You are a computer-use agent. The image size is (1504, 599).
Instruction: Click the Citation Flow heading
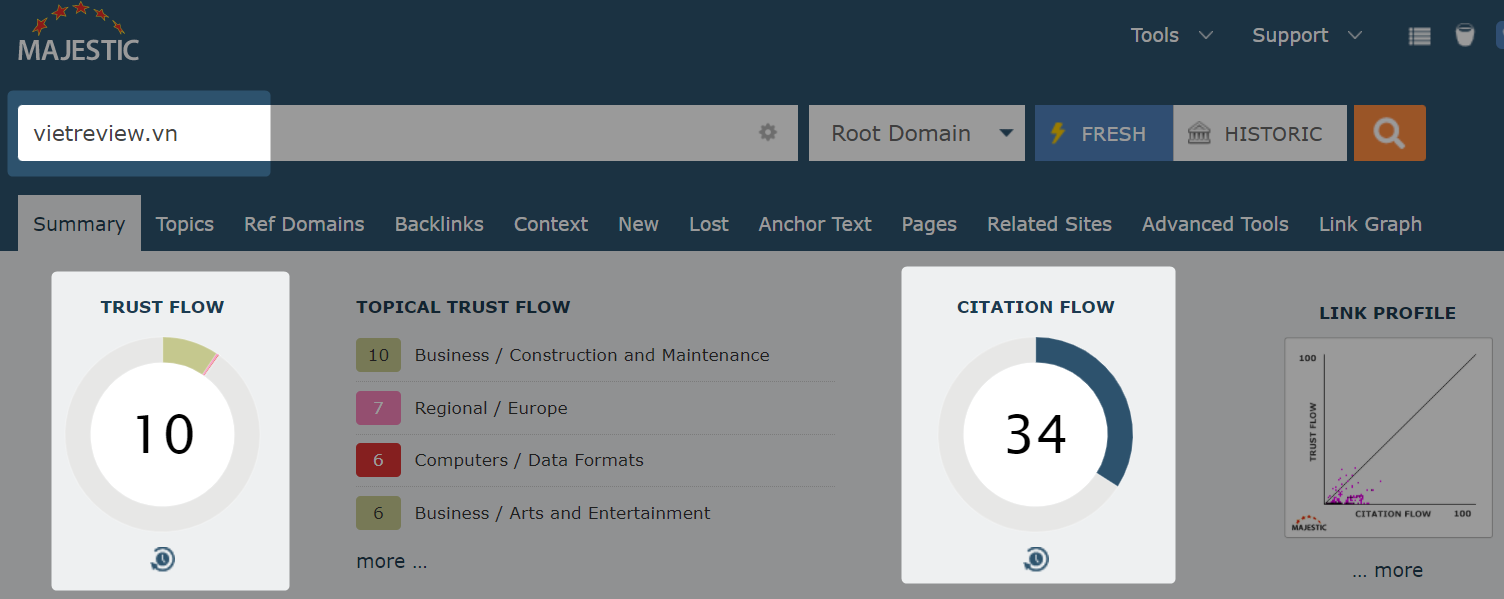(1036, 307)
